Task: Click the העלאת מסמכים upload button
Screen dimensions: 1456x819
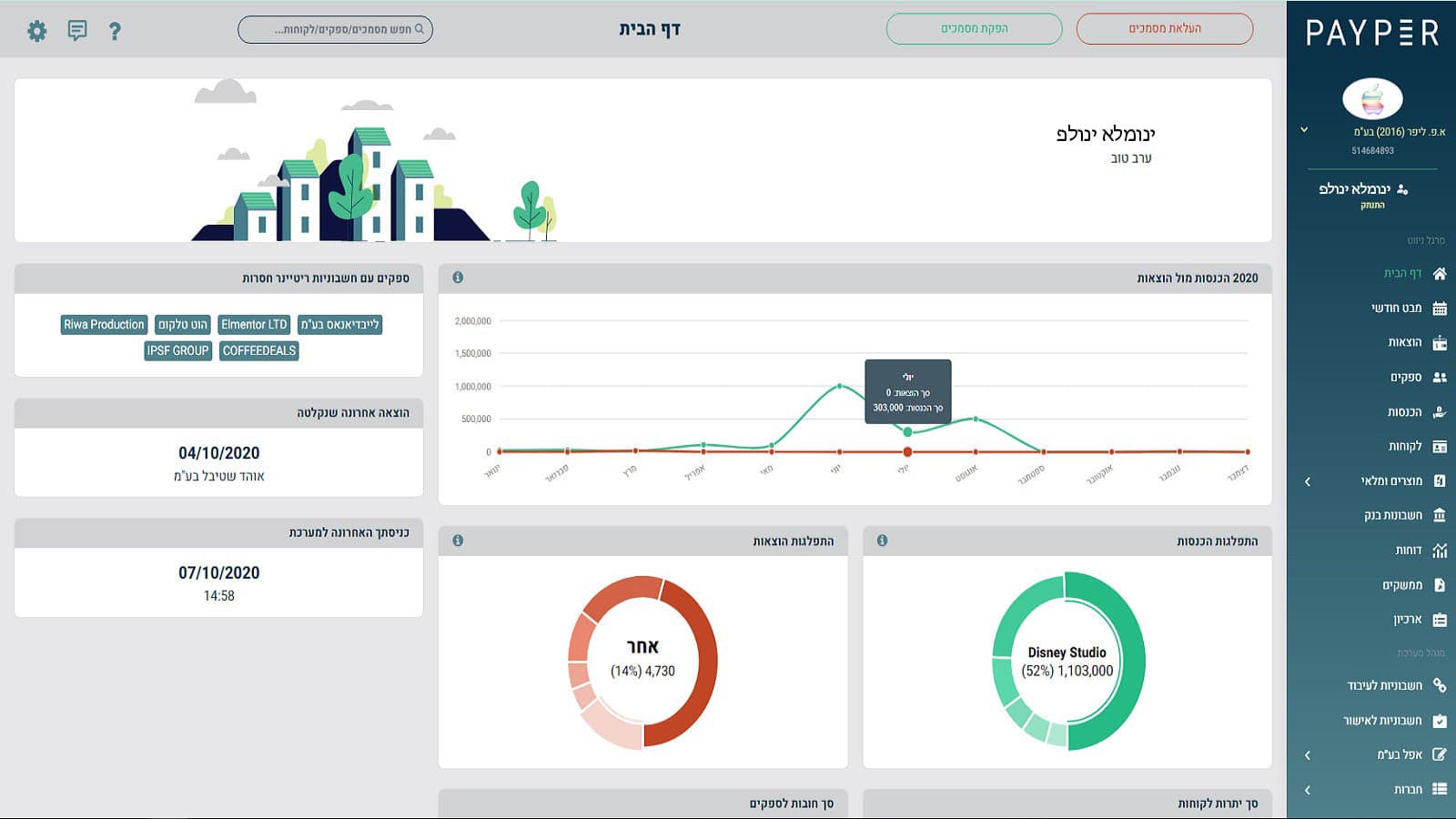Action: tap(1164, 28)
